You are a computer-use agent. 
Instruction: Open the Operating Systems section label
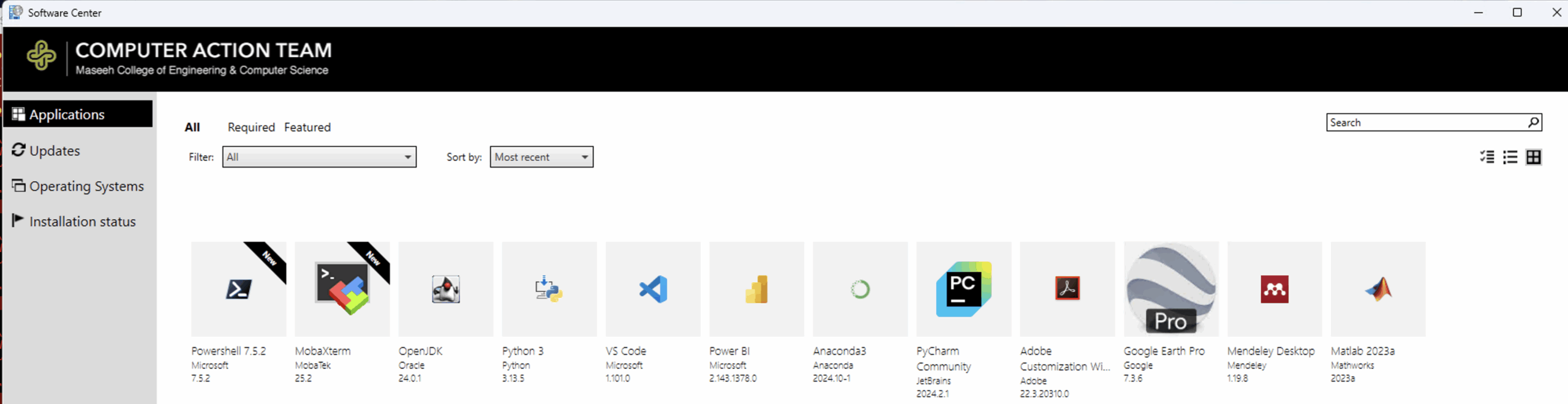click(x=86, y=186)
